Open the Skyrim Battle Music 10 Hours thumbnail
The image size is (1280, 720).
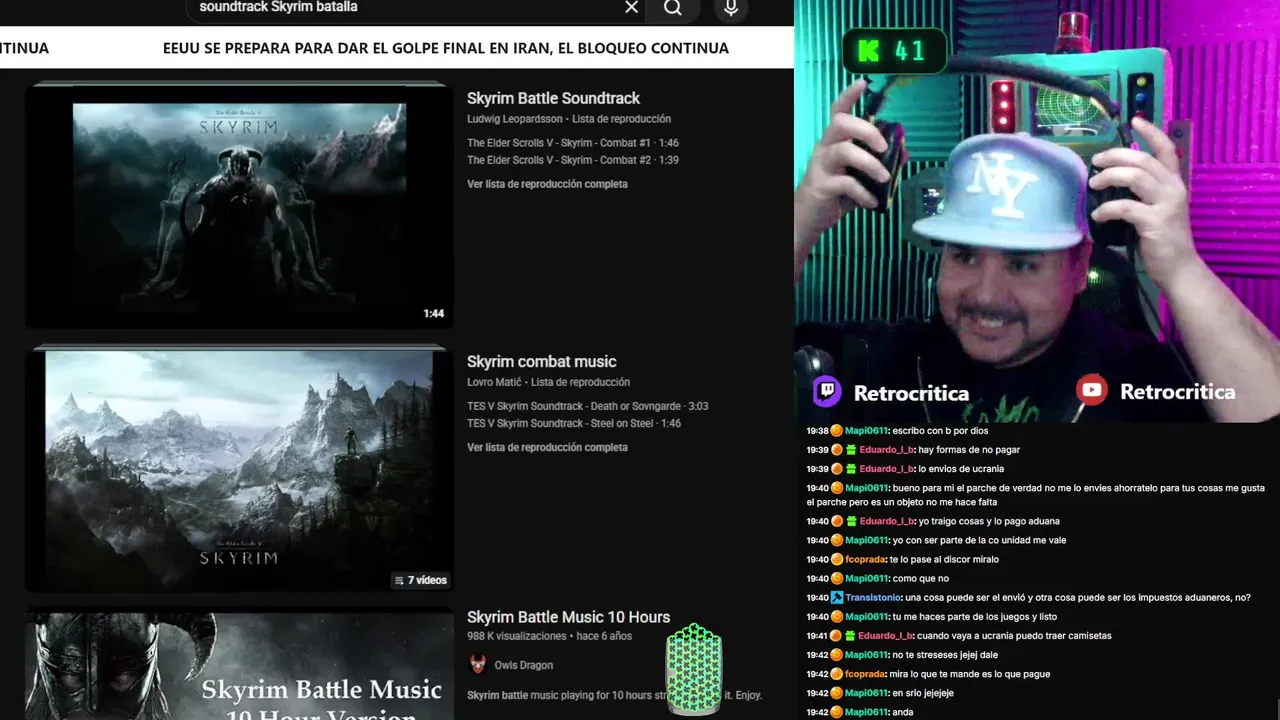[x=239, y=665]
